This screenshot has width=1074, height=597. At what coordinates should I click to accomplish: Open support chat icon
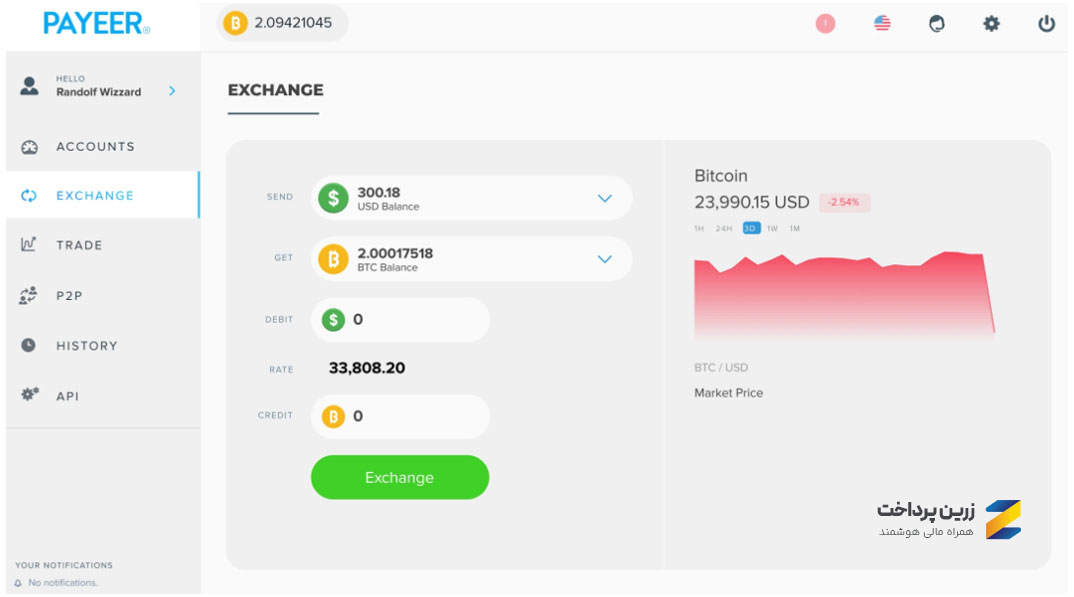pyautogui.click(x=936, y=23)
